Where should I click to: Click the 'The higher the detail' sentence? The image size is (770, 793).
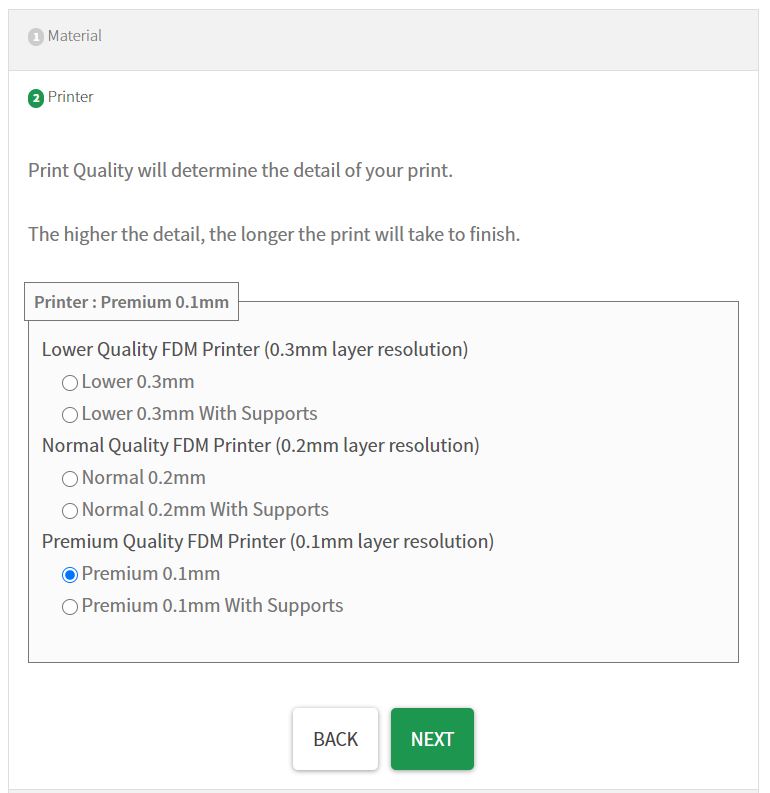274,235
